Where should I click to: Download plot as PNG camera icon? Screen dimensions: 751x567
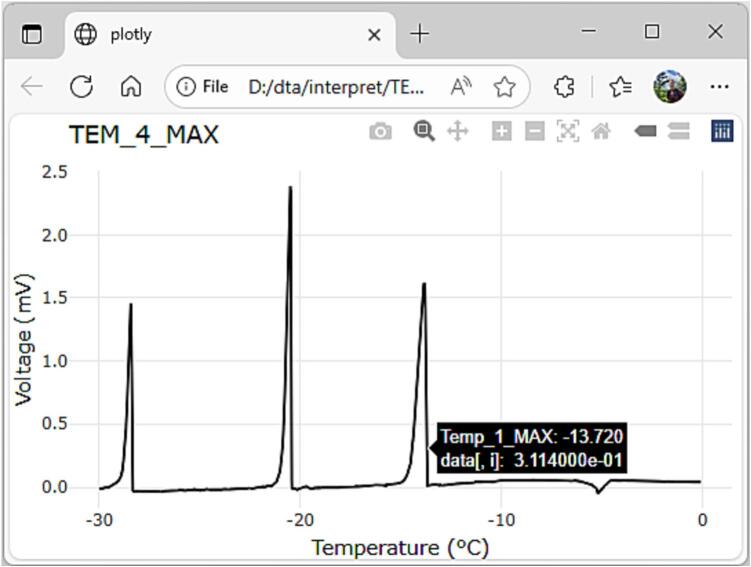click(x=381, y=131)
